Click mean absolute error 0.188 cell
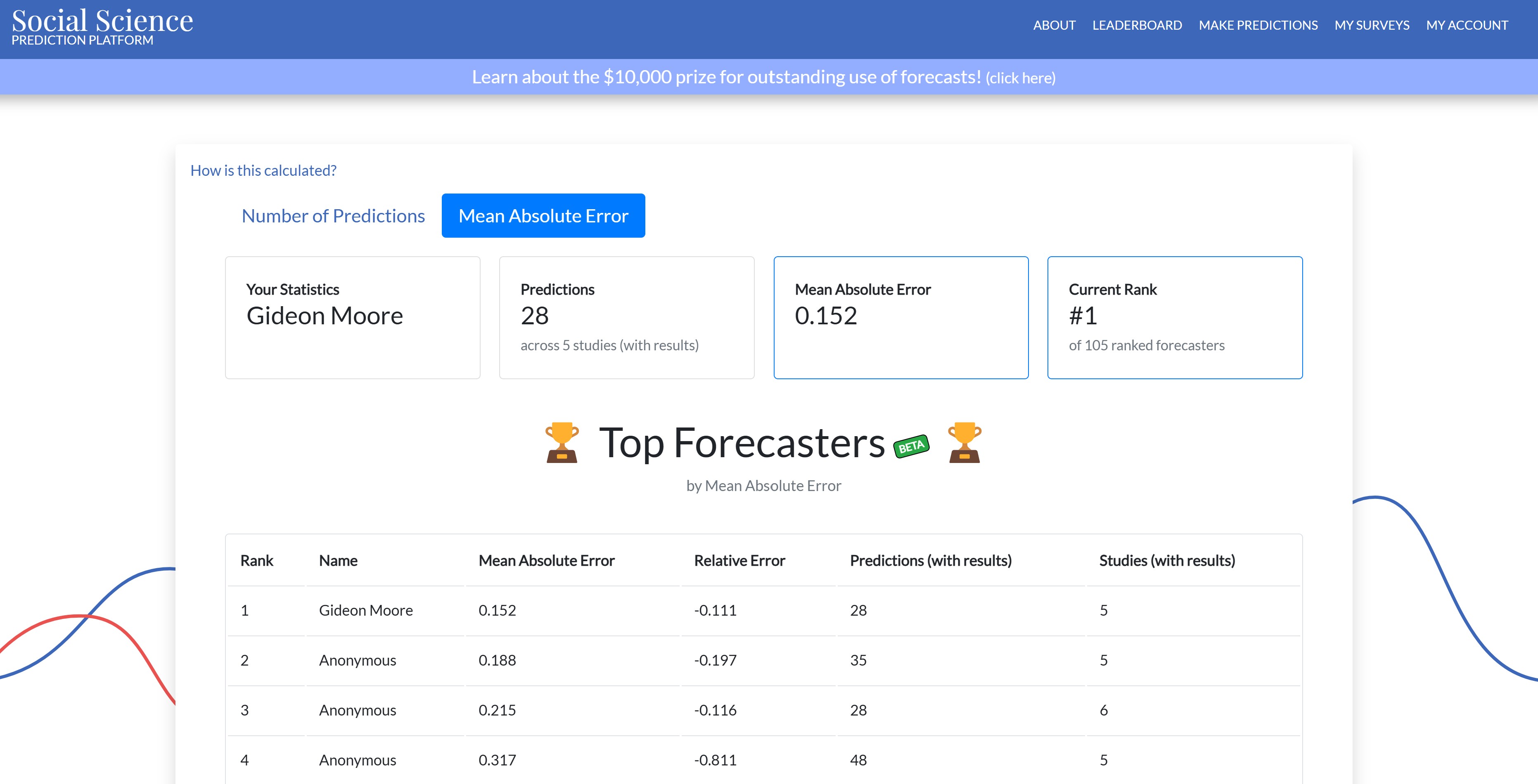1538x784 pixels. click(x=498, y=661)
